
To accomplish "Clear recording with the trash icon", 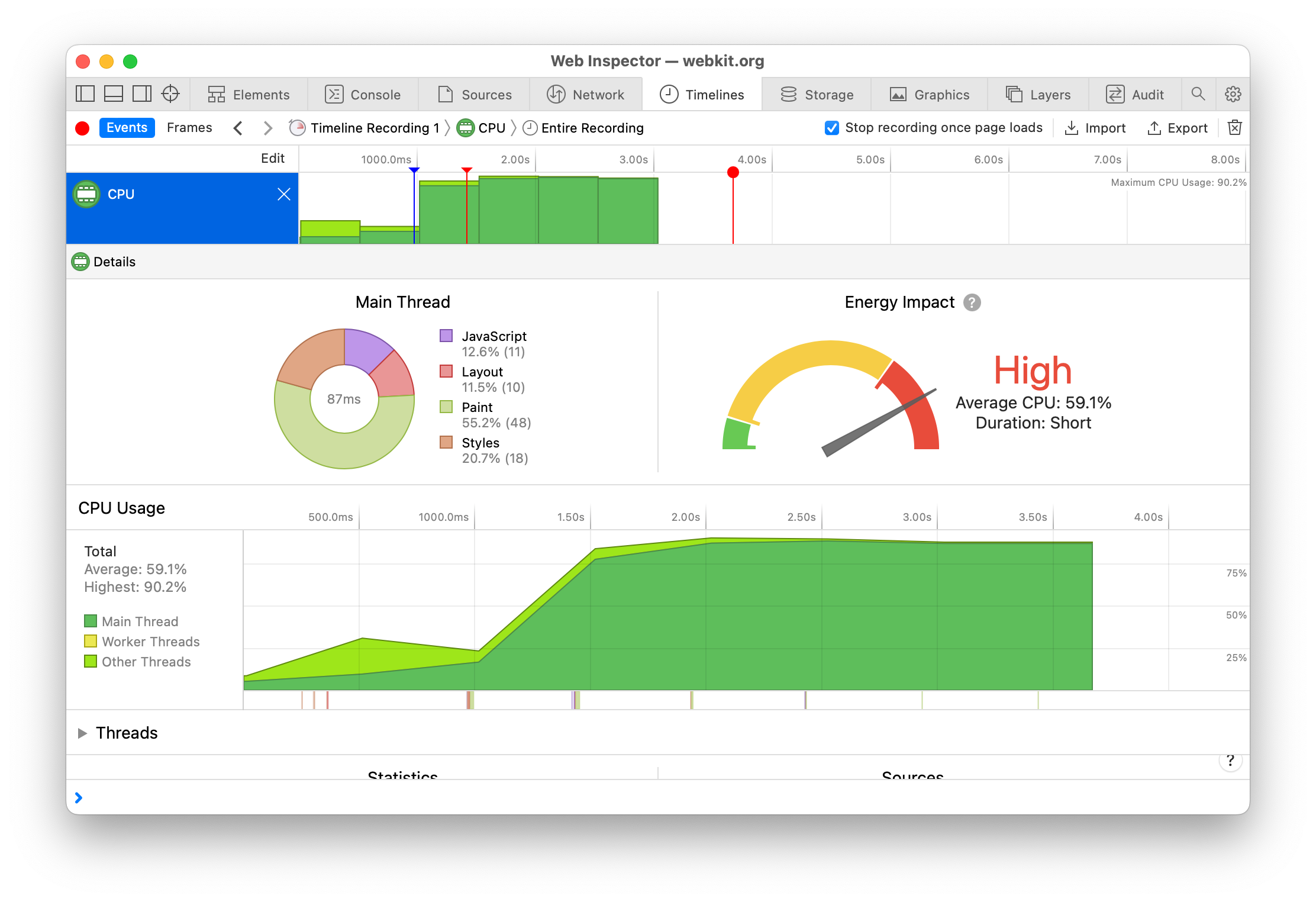I will (1234, 128).
